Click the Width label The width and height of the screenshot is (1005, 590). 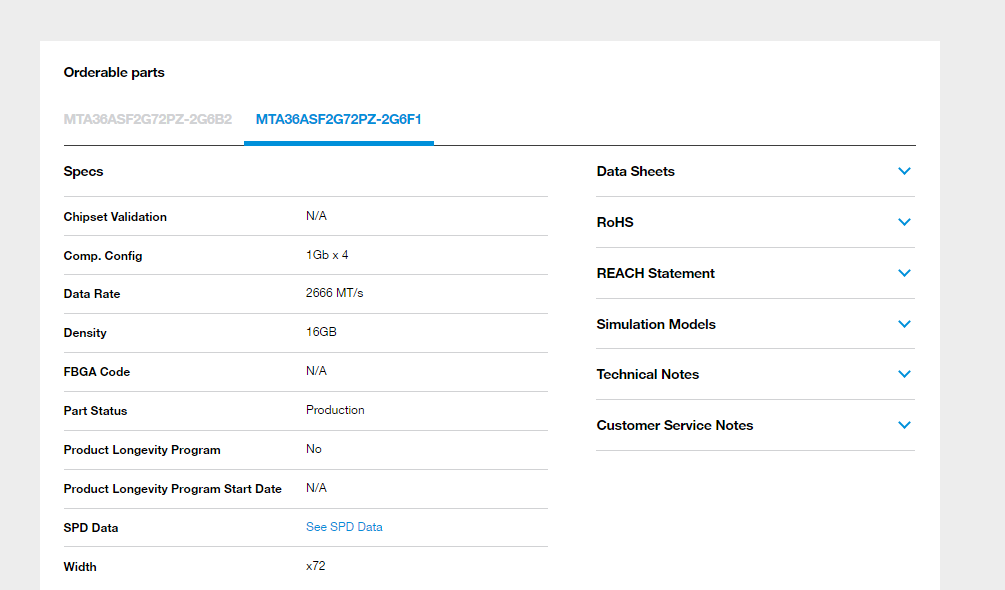click(79, 567)
